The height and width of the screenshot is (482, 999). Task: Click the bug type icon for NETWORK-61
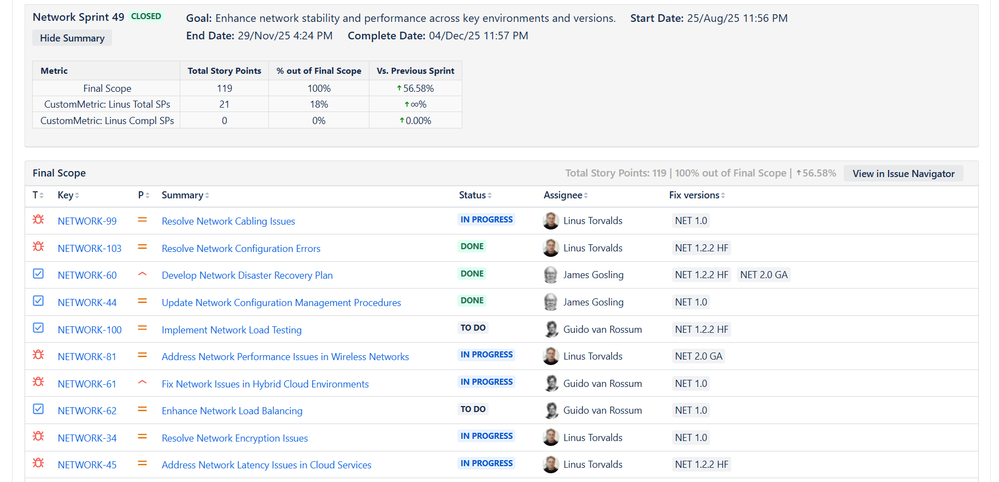tap(38, 382)
